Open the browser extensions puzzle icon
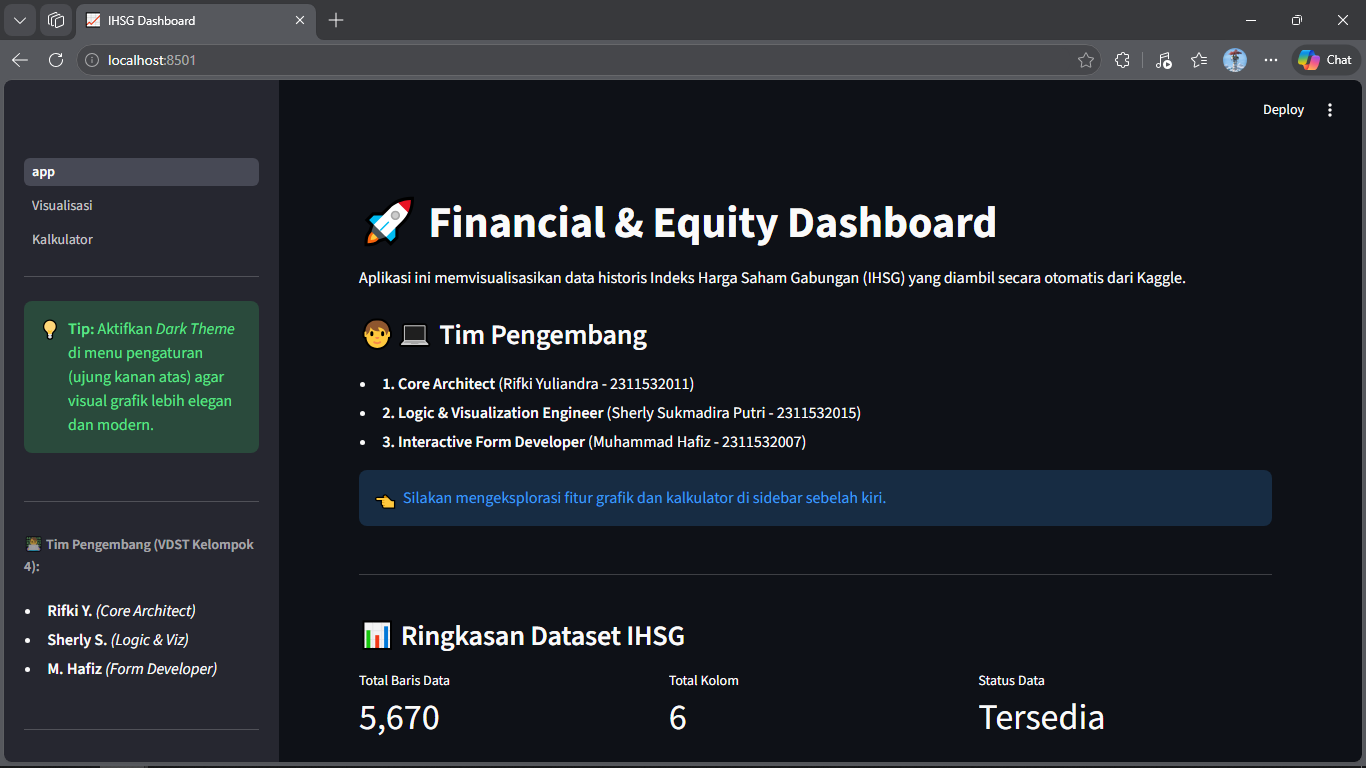Viewport: 1366px width, 768px height. (1122, 60)
